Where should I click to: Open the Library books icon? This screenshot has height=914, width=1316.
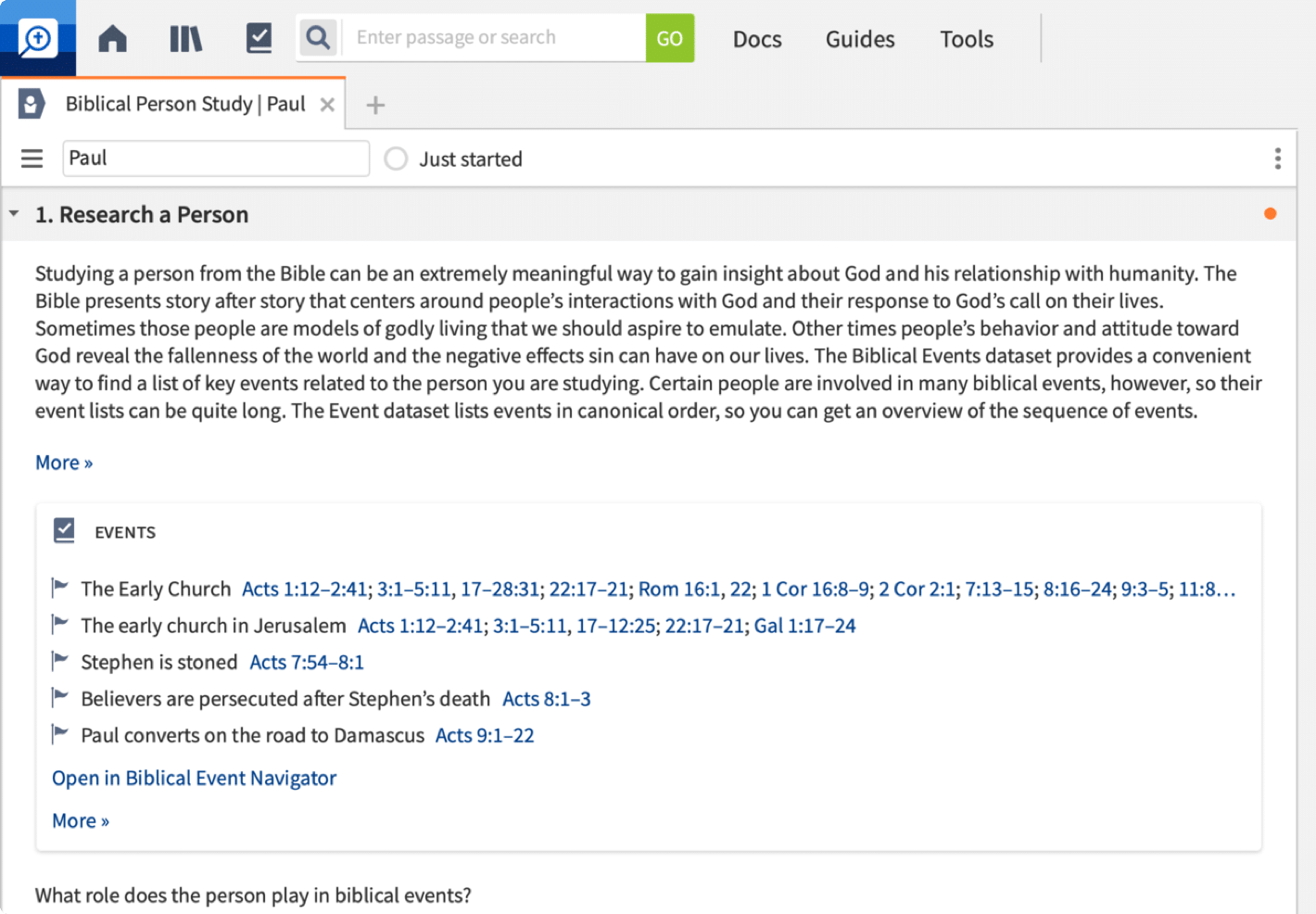(185, 39)
